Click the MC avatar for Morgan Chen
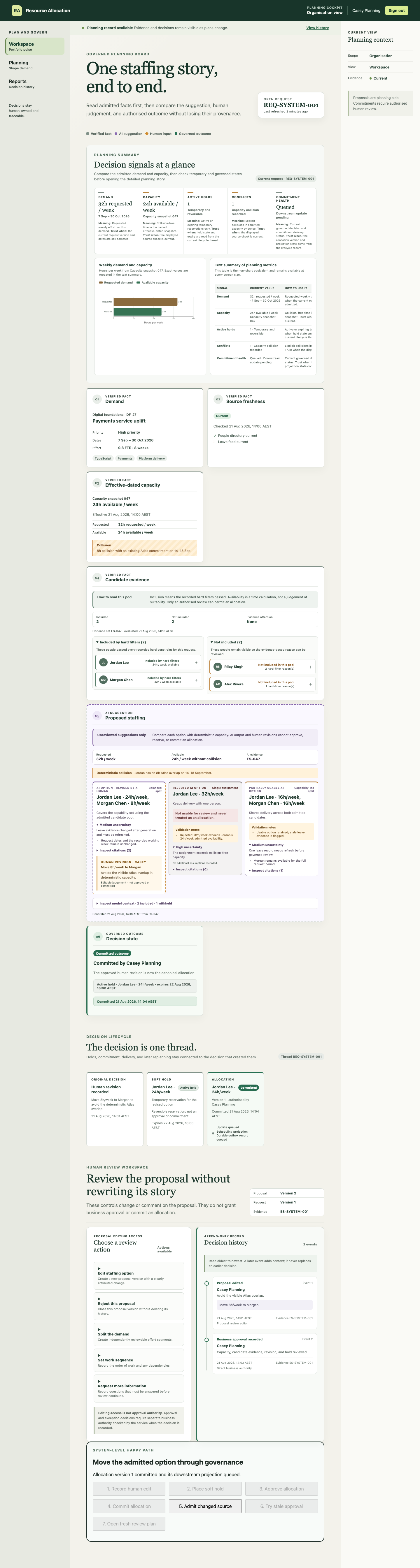The width and height of the screenshot is (420, 1568). (x=104, y=679)
